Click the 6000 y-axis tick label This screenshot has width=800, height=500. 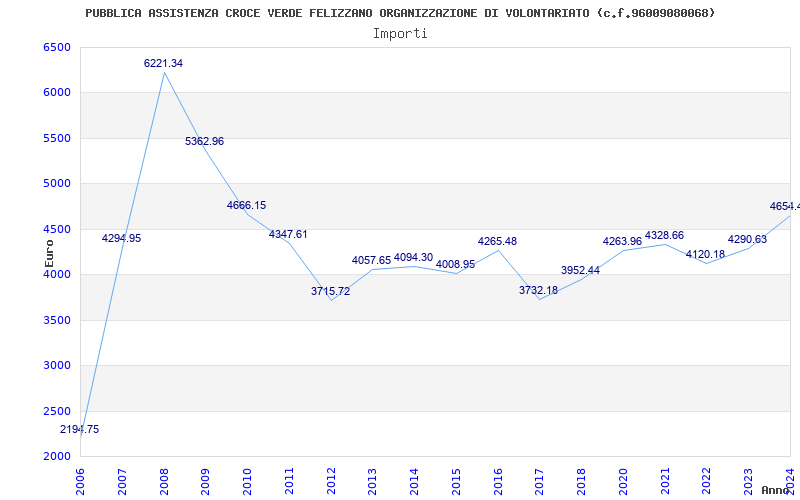pos(57,92)
